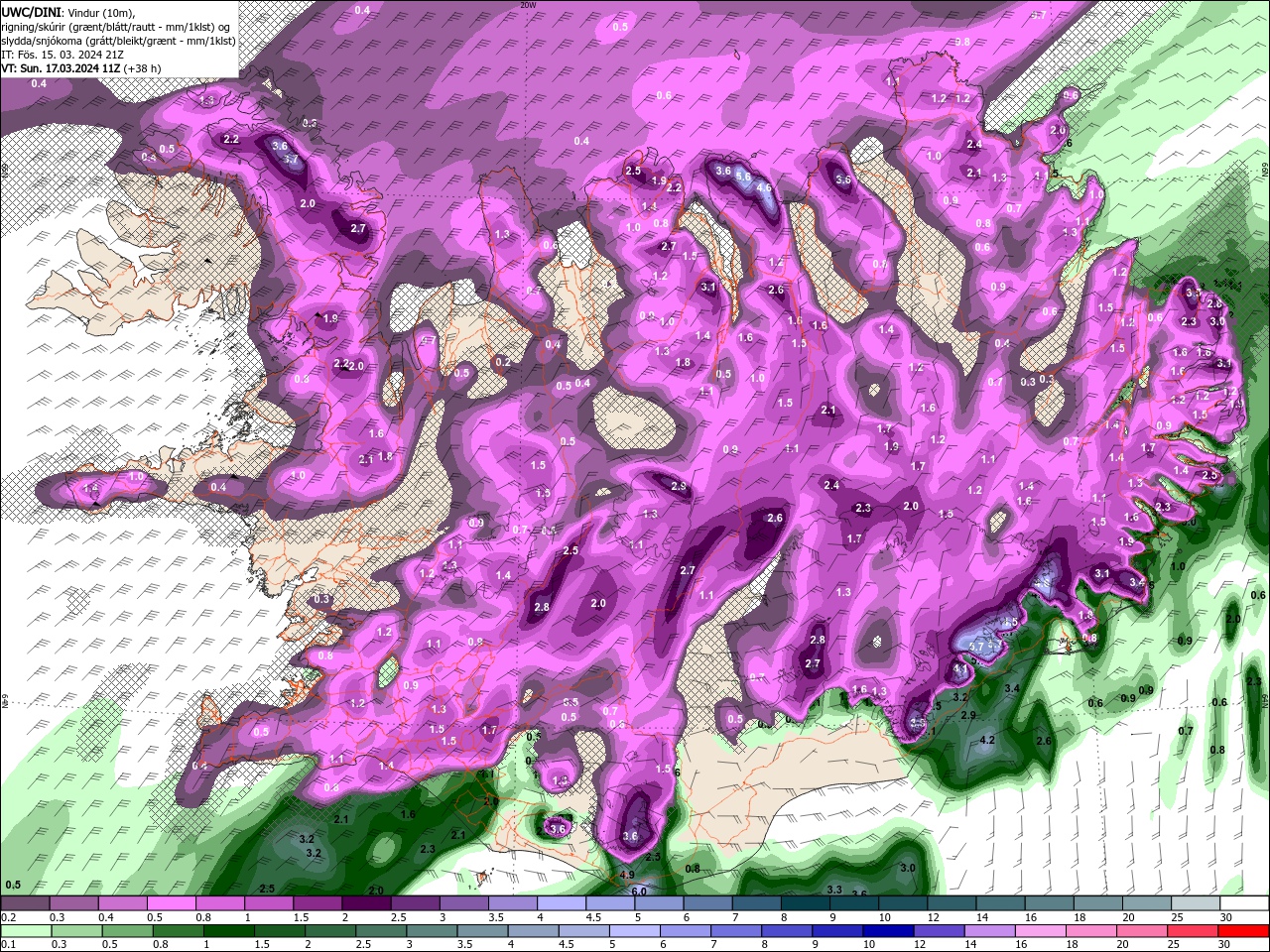This screenshot has height=952, width=1270.
Task: Click the '0.1' label under the rain legend row
Action: pos(9,945)
